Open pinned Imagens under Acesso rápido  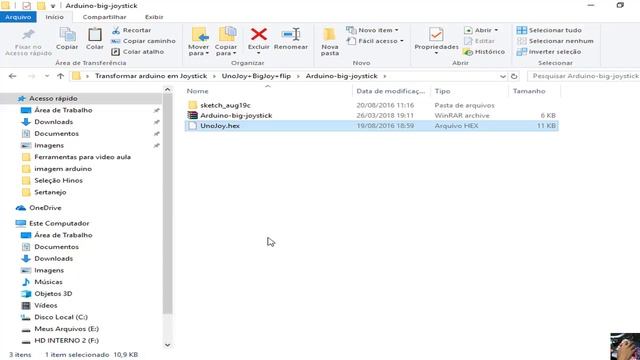(x=49, y=145)
